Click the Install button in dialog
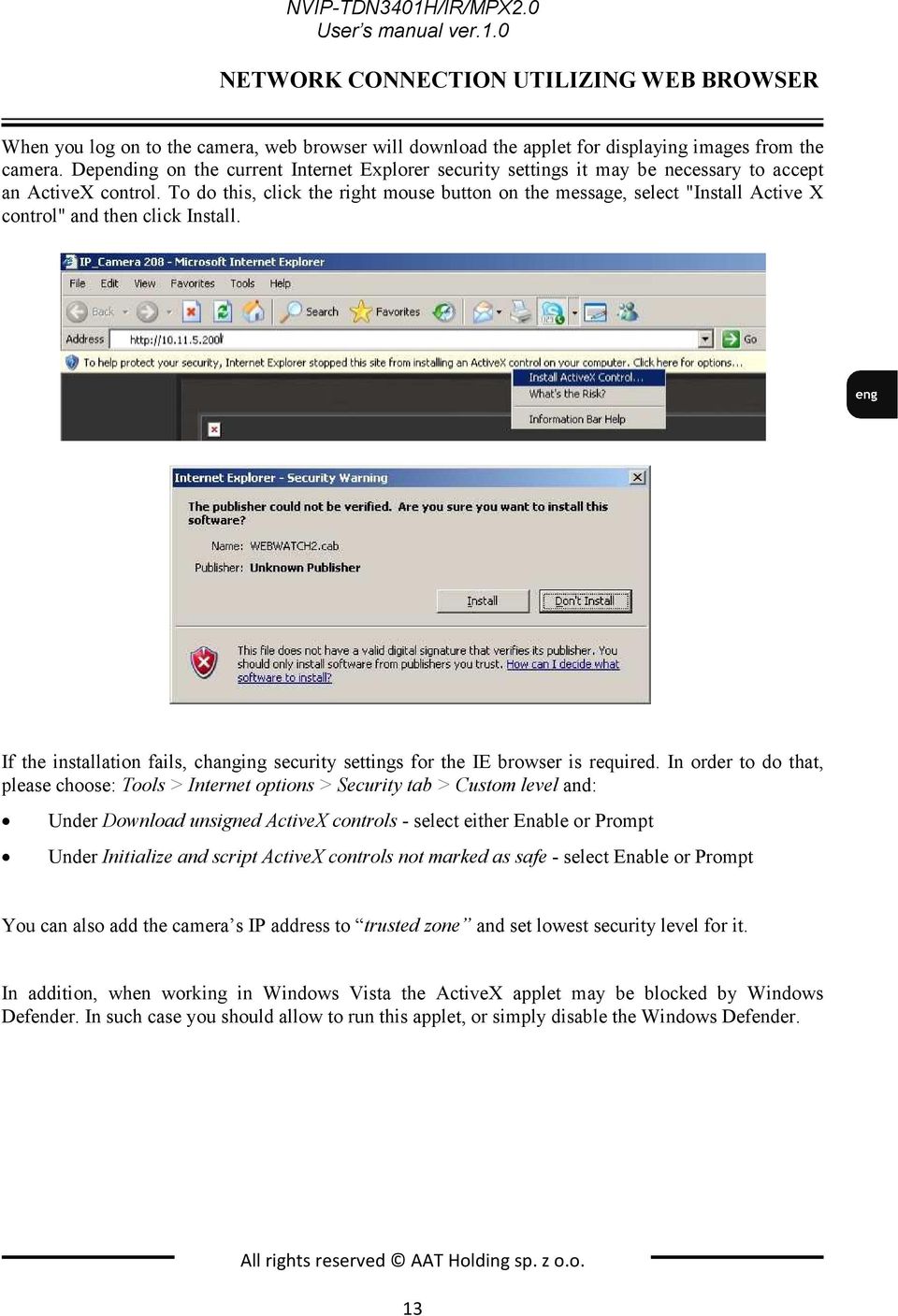 483,600
